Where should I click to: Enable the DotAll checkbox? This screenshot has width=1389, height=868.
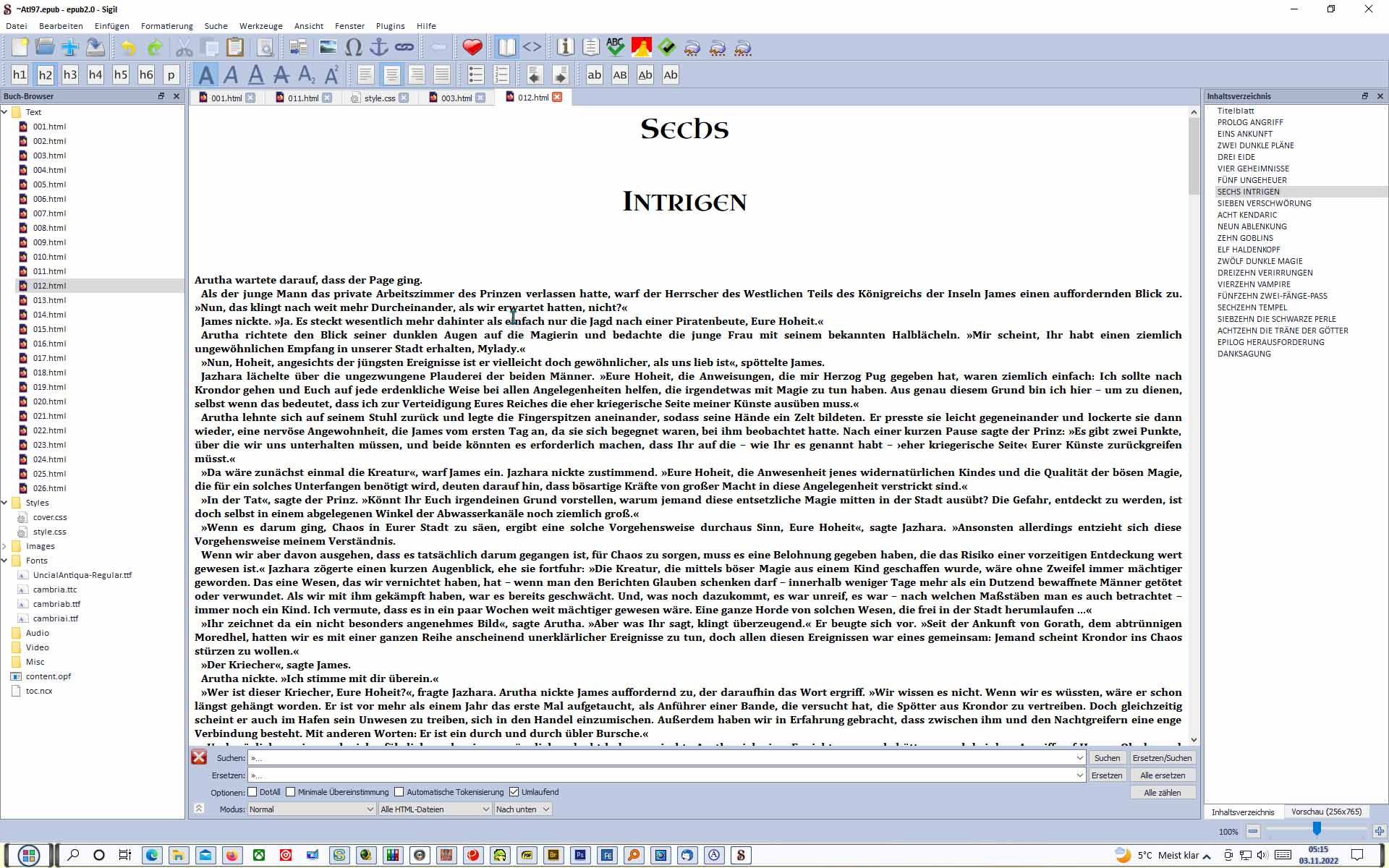(x=252, y=792)
